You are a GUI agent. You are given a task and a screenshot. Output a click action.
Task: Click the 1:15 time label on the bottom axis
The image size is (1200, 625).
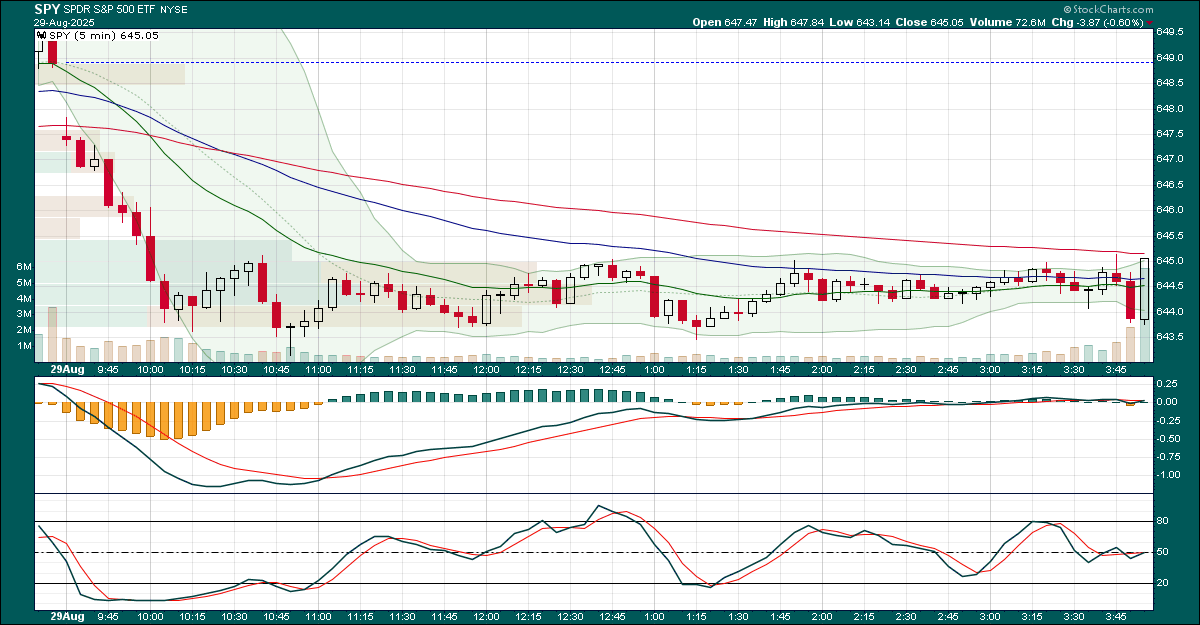(x=696, y=619)
